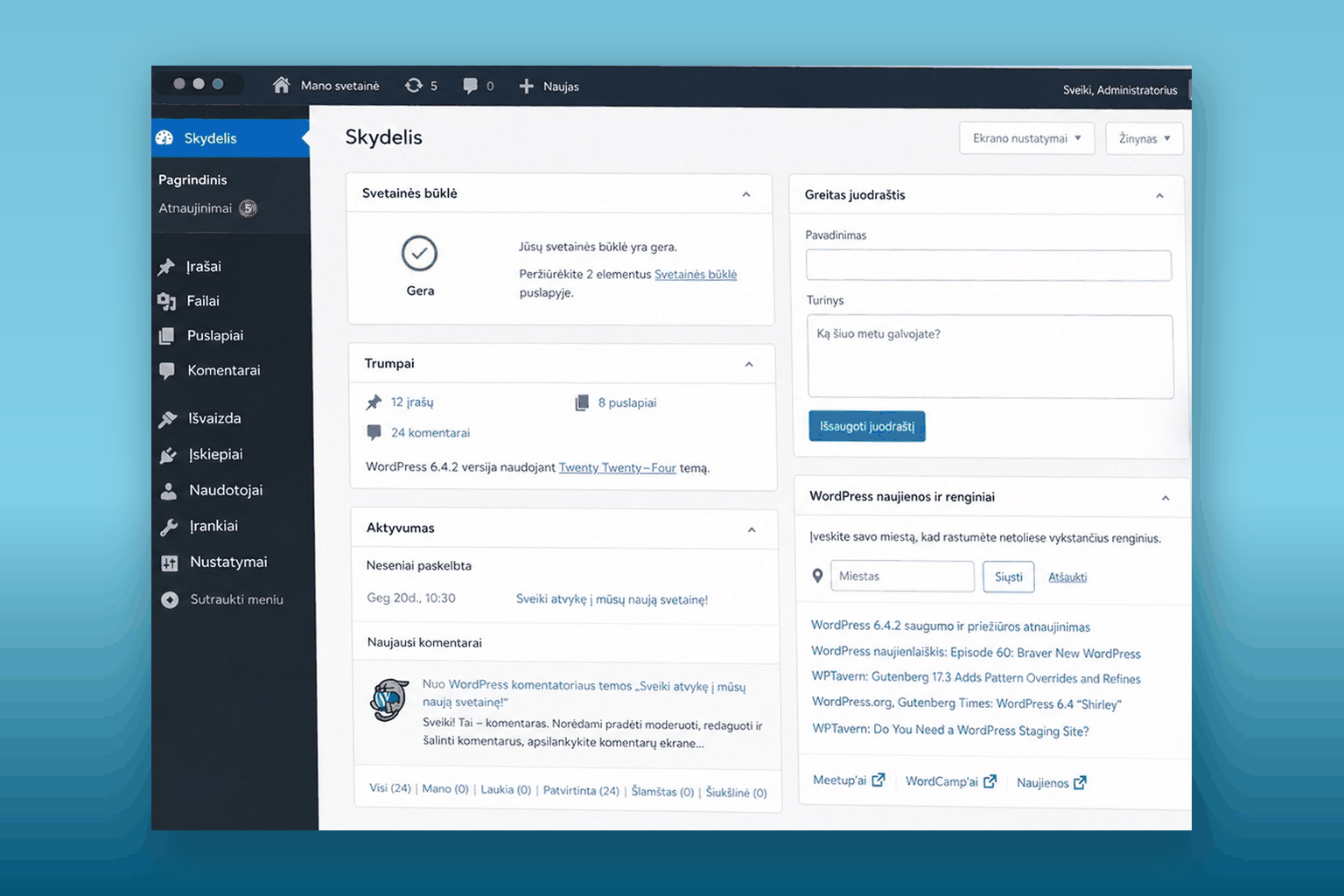Collapse the Greitas juodraštis panel

click(x=1159, y=196)
